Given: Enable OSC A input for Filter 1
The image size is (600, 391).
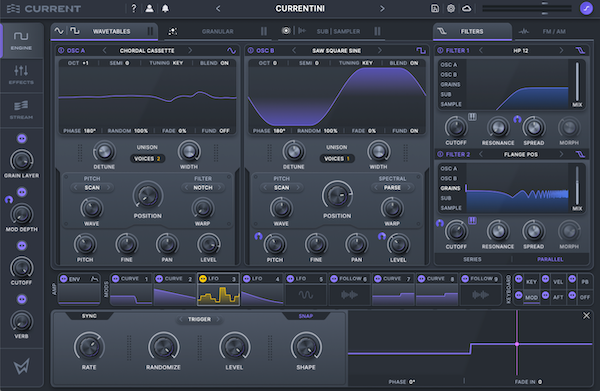Looking at the screenshot, I should click(x=448, y=65).
